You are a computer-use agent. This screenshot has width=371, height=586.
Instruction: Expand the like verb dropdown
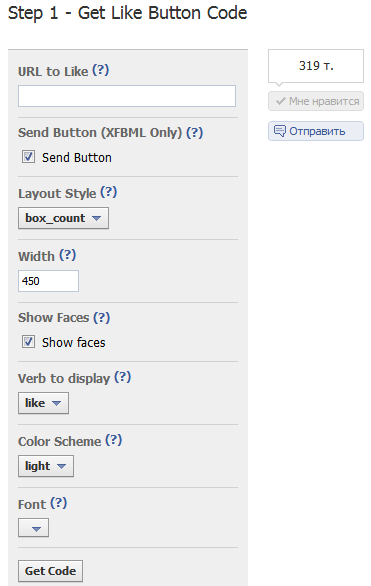point(43,403)
